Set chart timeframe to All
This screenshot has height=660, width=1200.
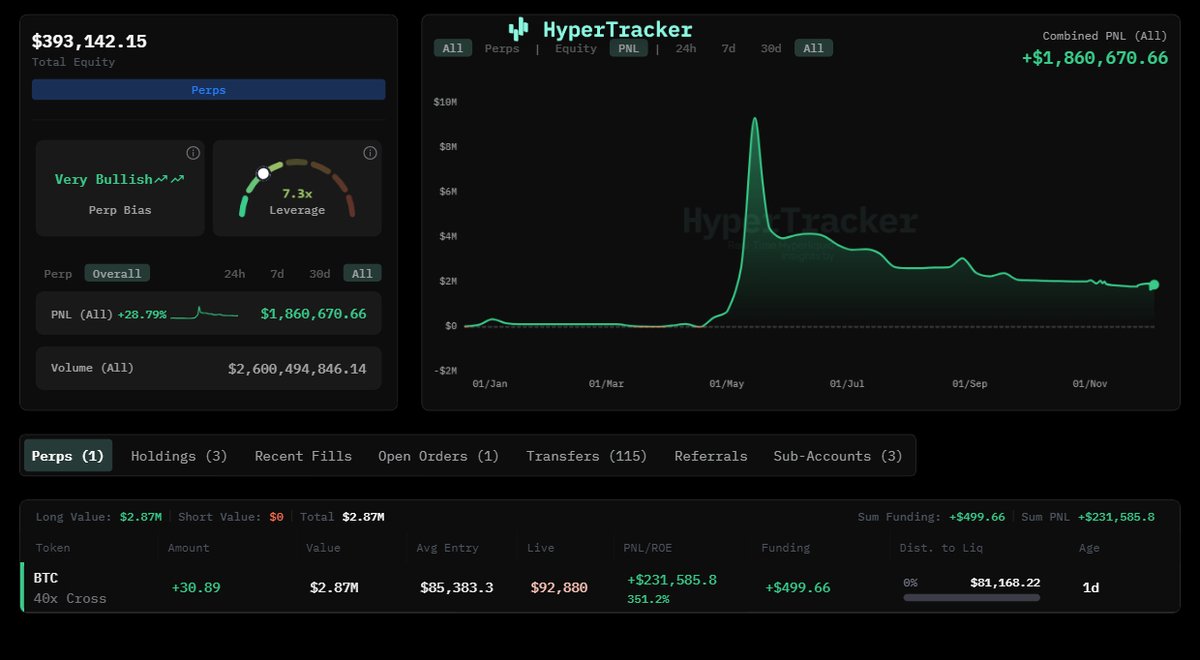(x=814, y=48)
